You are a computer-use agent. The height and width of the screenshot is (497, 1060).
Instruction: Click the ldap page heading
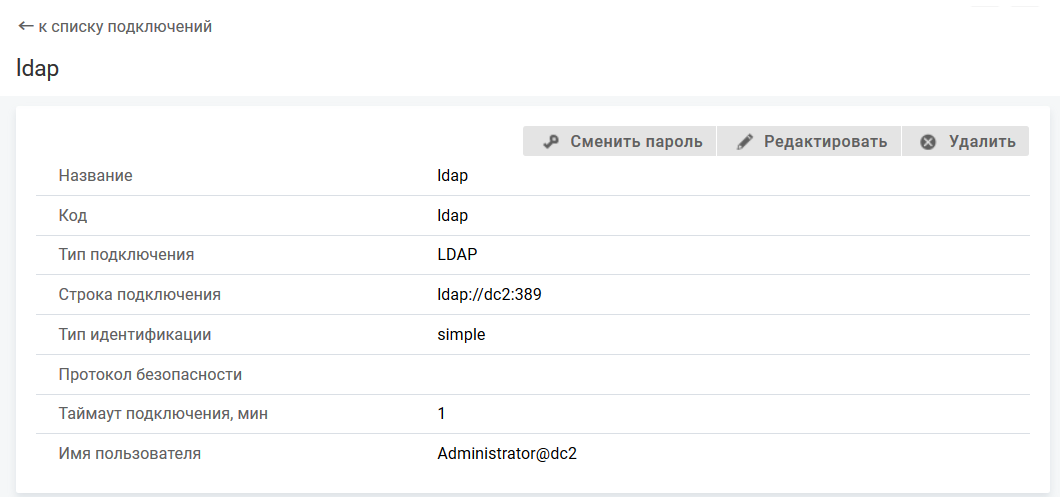38,69
